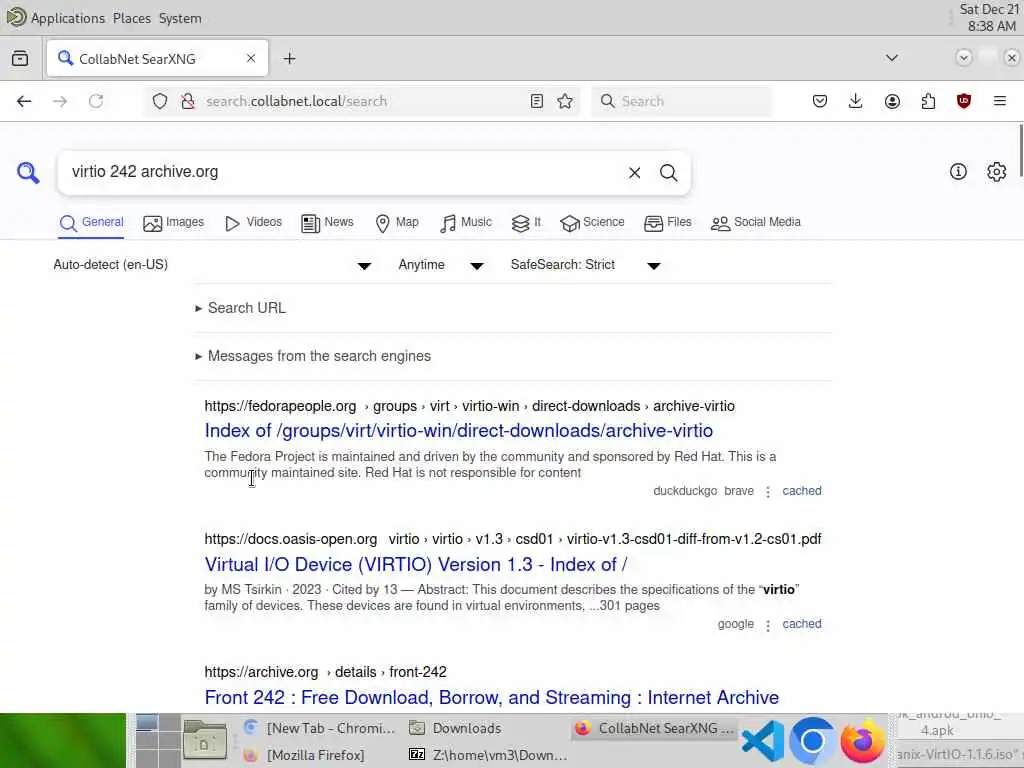The image size is (1024, 768).
Task: Switch to the It category
Action: click(x=526, y=223)
